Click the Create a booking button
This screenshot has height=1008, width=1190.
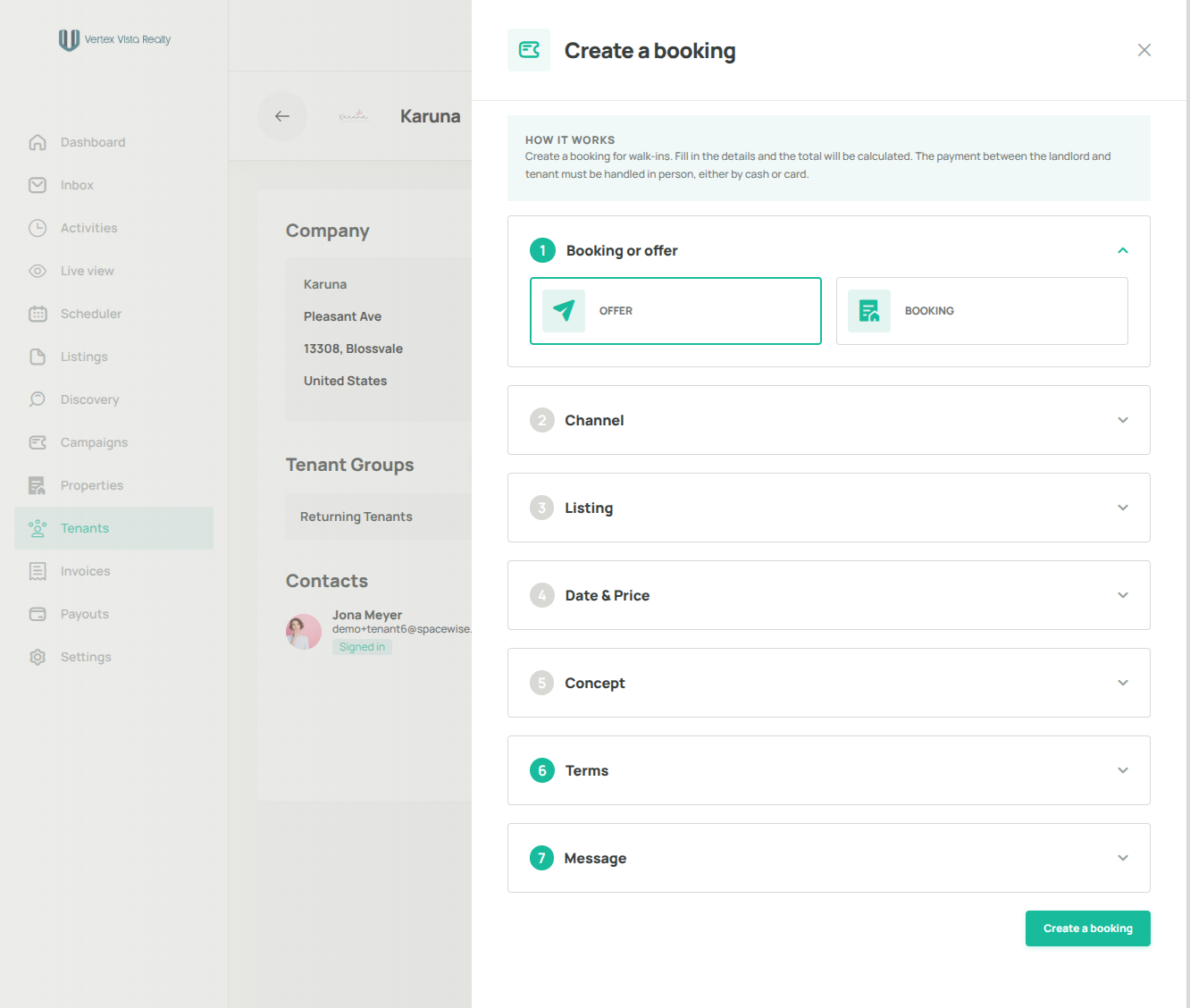(x=1087, y=928)
